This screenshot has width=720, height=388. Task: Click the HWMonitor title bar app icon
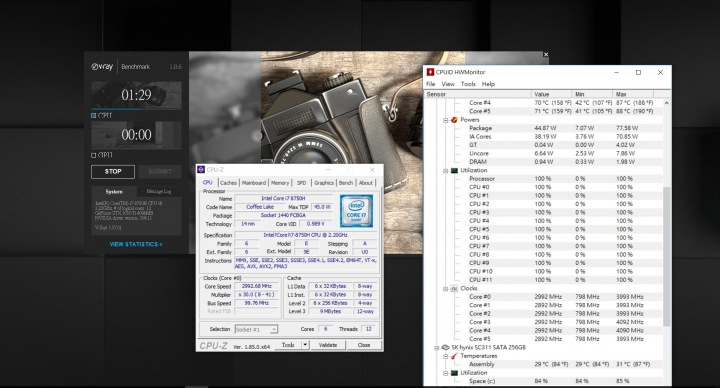click(430, 72)
